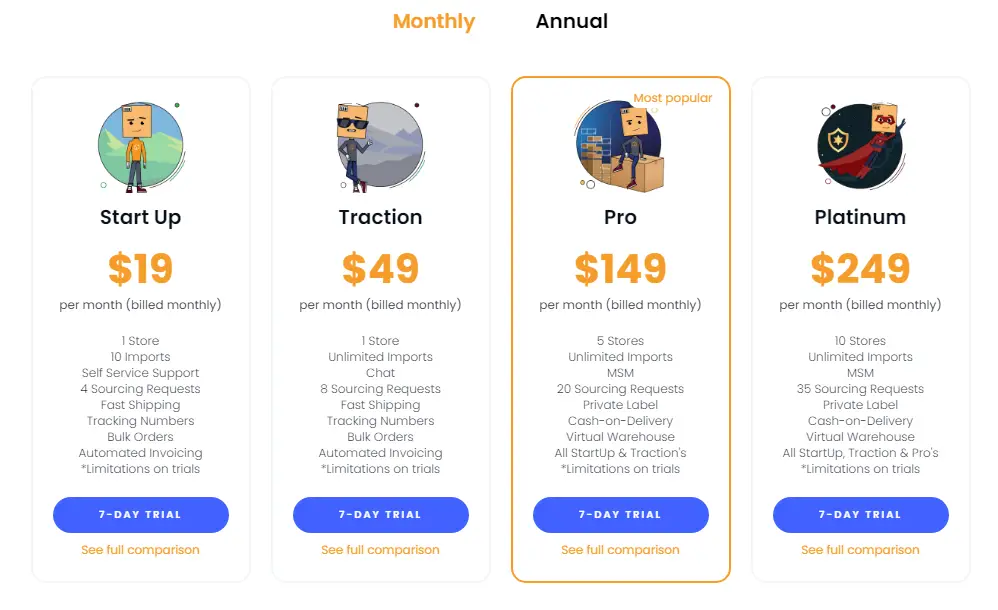Click the Traction plan sunglasses mascot illustration

(x=381, y=146)
